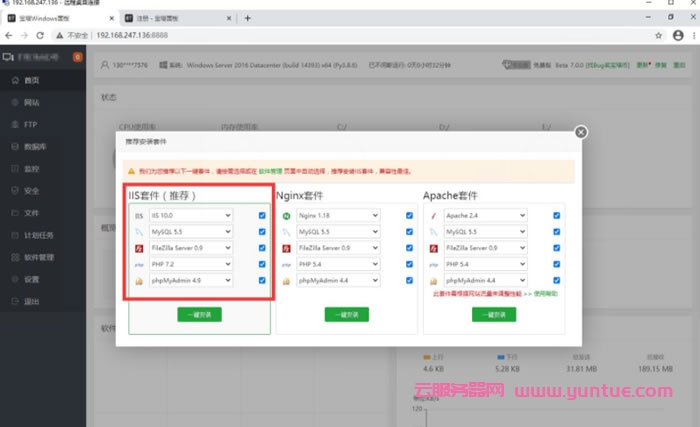
Task: Open MySQL 5.5 dropdown in Nginx suite
Action: [x=338, y=232]
